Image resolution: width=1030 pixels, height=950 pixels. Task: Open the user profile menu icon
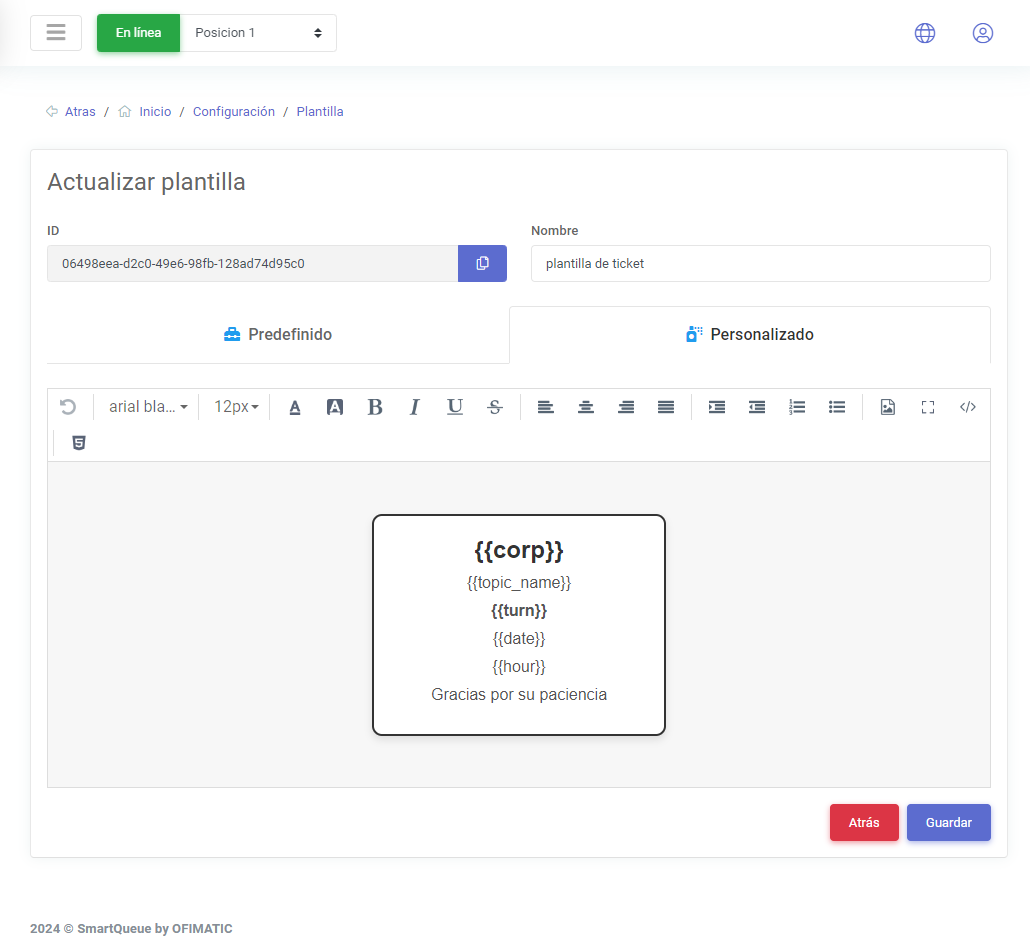tap(983, 33)
